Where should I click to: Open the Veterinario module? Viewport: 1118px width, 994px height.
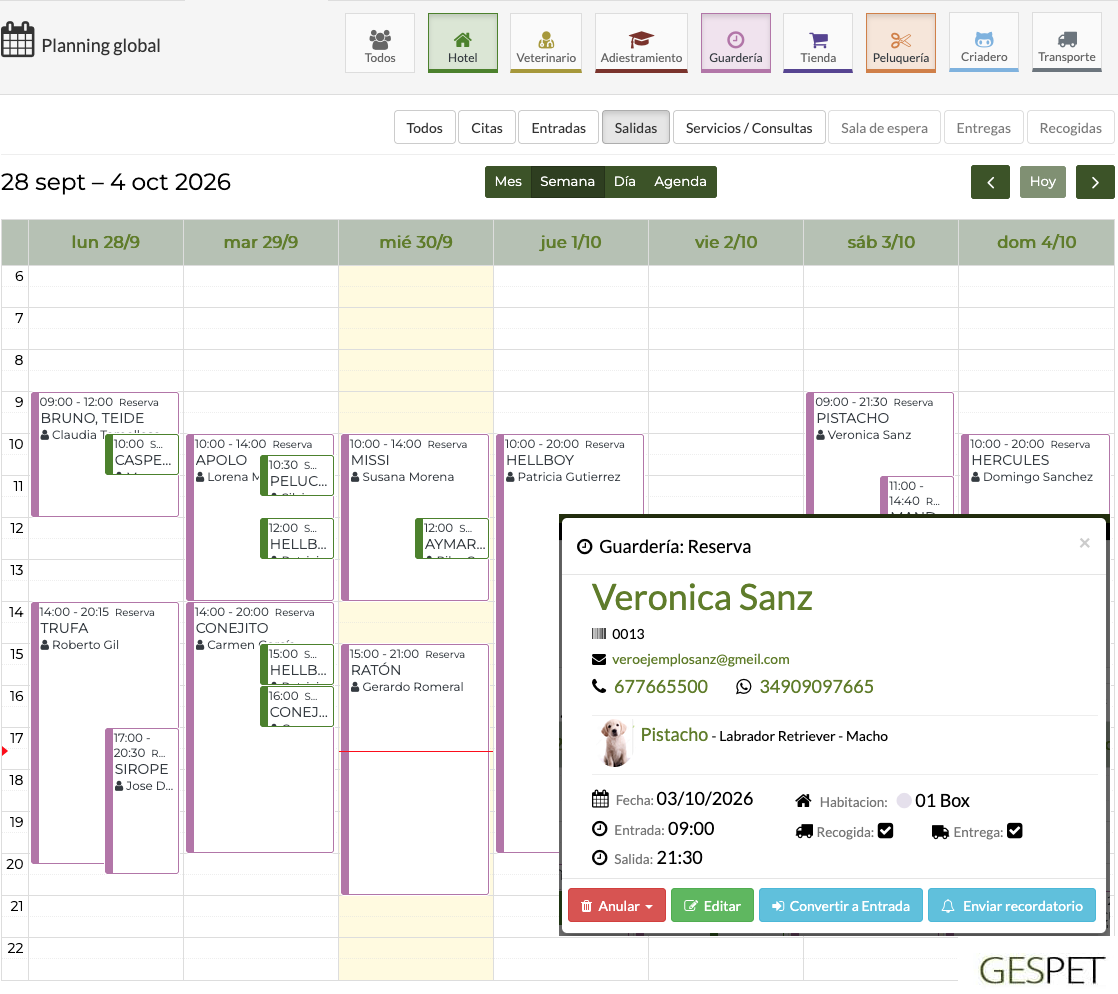point(545,43)
